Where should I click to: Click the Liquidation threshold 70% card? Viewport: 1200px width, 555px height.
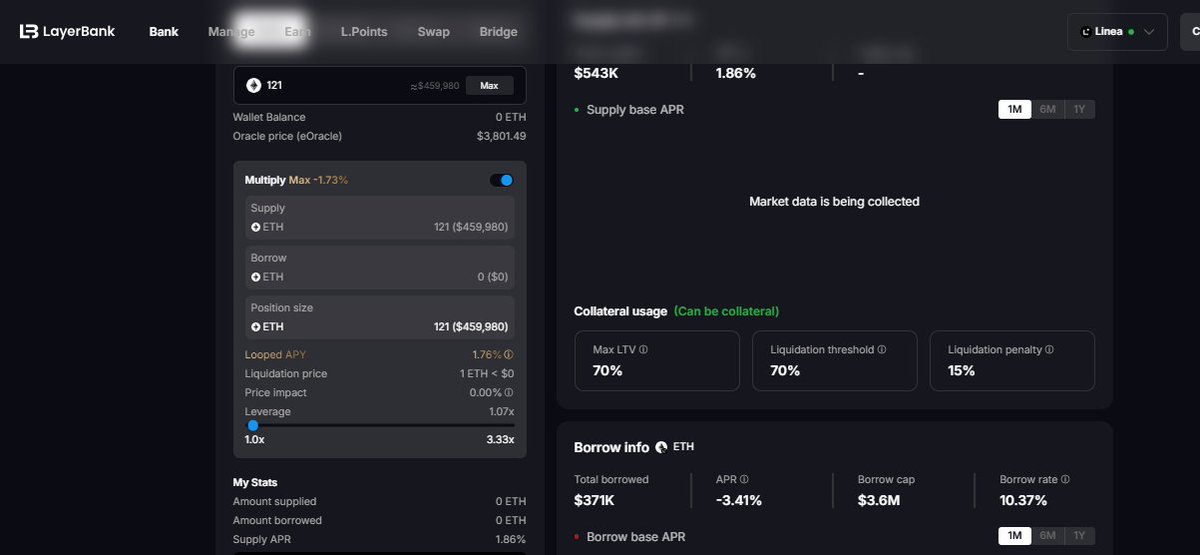click(x=835, y=360)
